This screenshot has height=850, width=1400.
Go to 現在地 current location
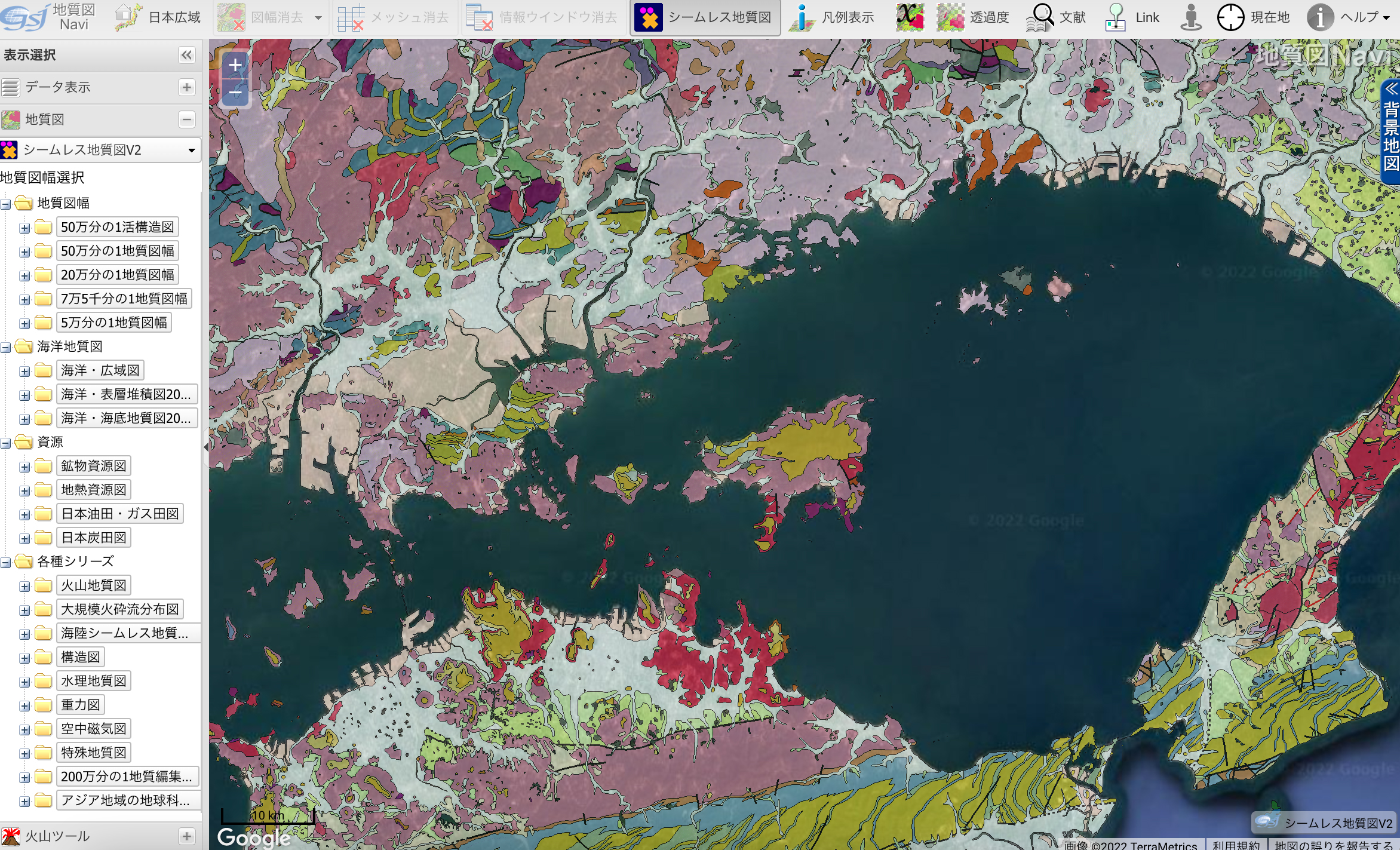(x=1253, y=17)
